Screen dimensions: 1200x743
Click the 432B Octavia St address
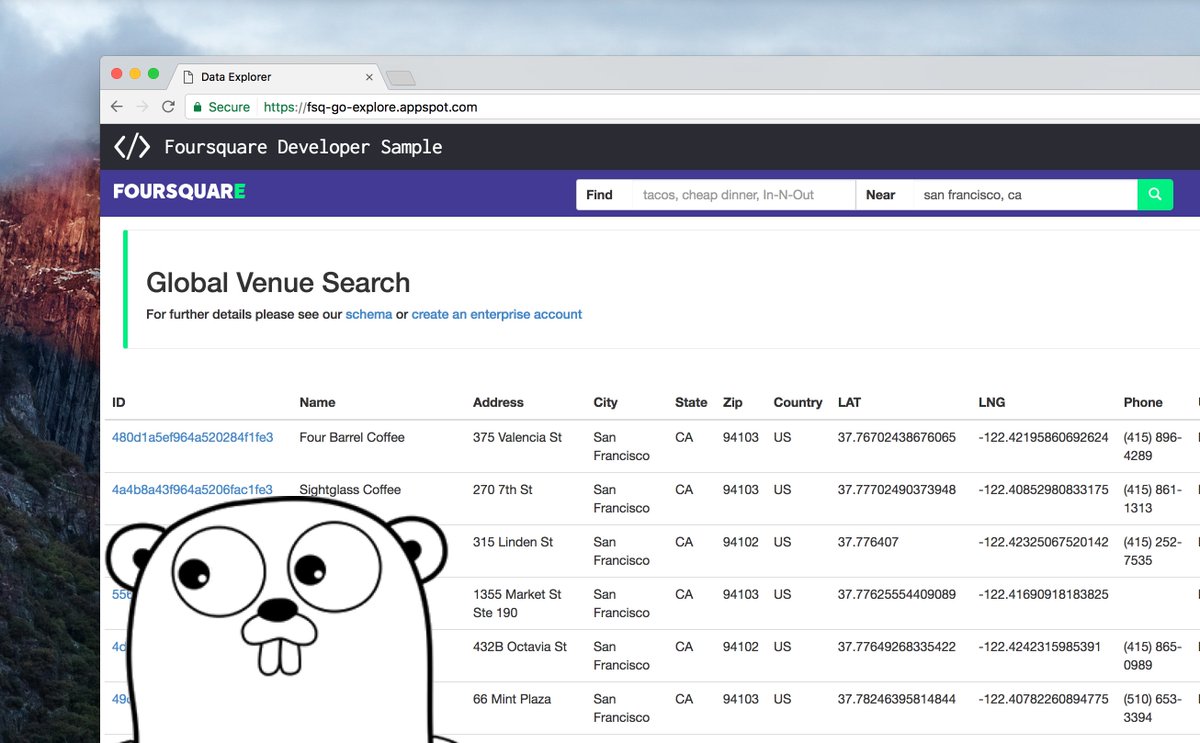[x=520, y=646]
